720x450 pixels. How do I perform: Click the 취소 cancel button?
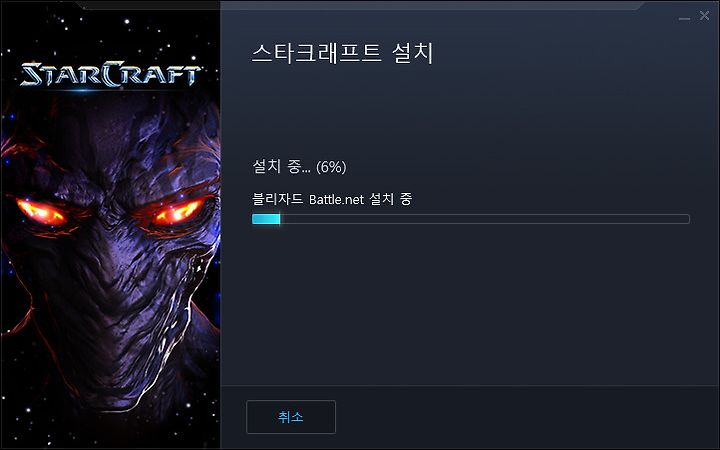291,417
